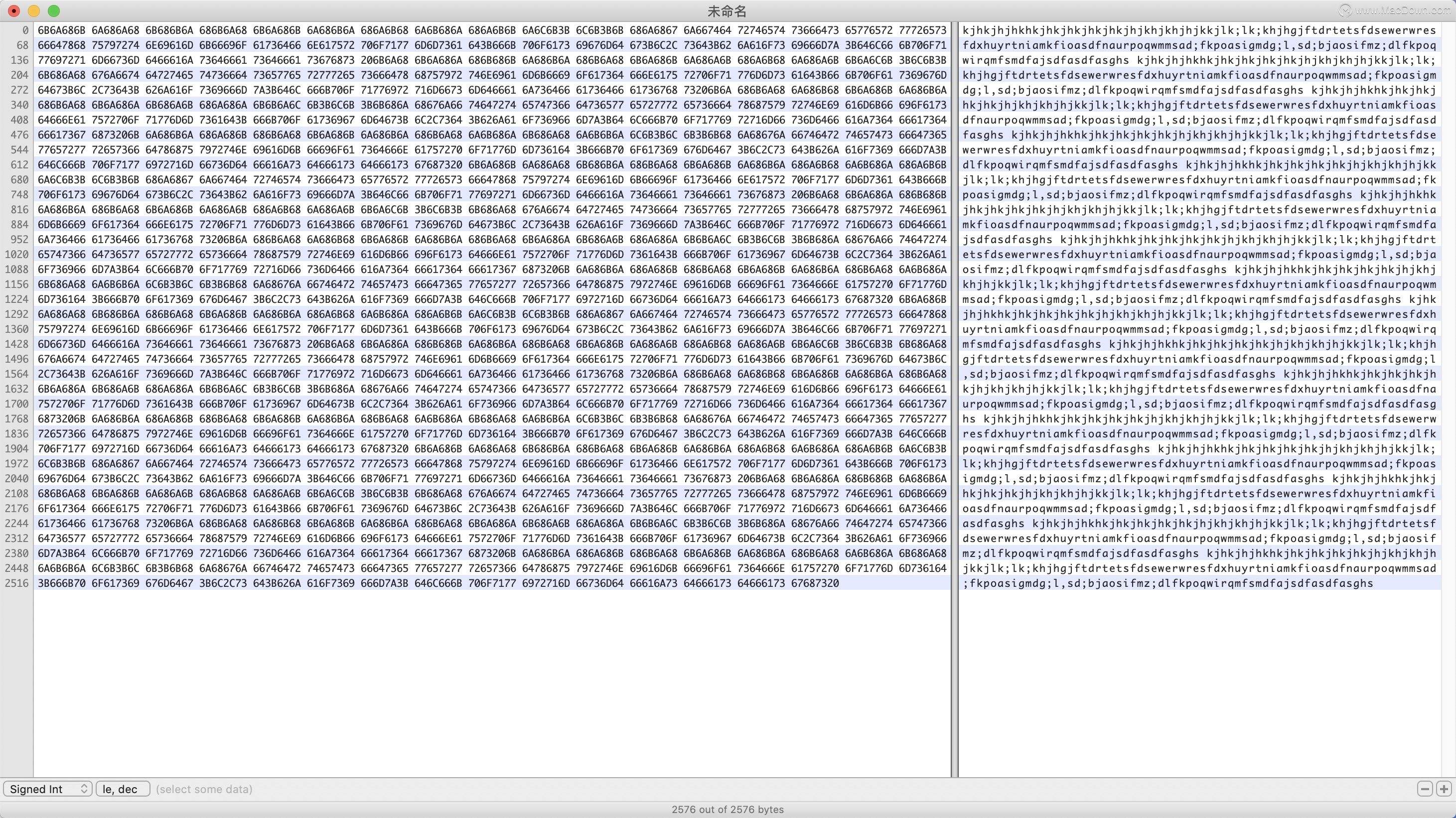Click the '2576 out of 2576 bytes' status text

(728, 809)
